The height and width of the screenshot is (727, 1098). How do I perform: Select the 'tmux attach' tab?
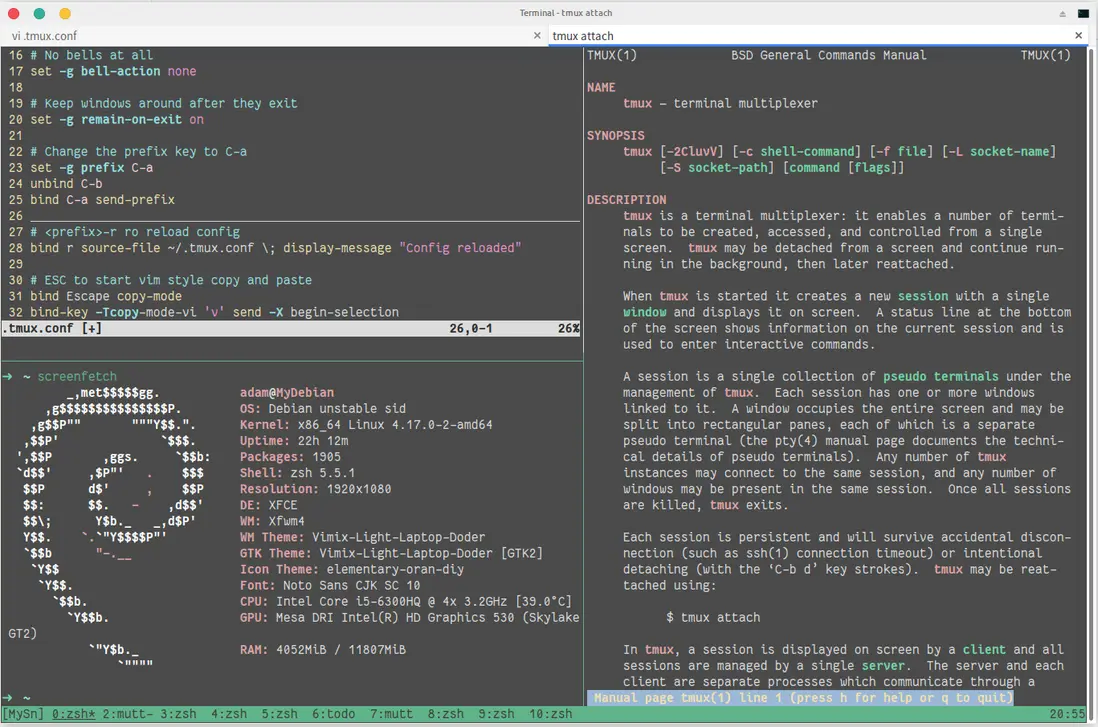583,36
